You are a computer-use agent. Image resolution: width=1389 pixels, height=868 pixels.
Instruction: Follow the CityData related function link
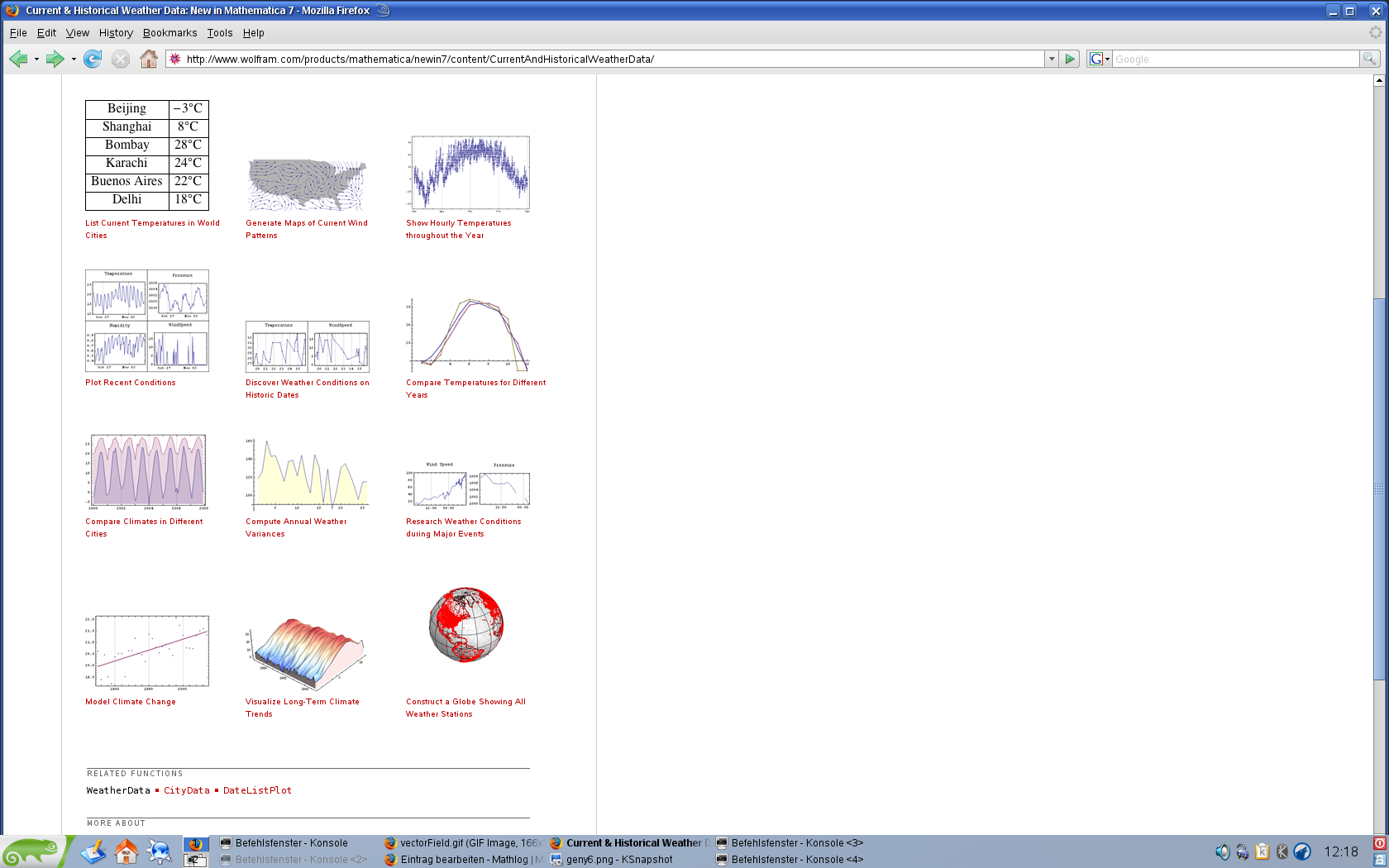(187, 790)
